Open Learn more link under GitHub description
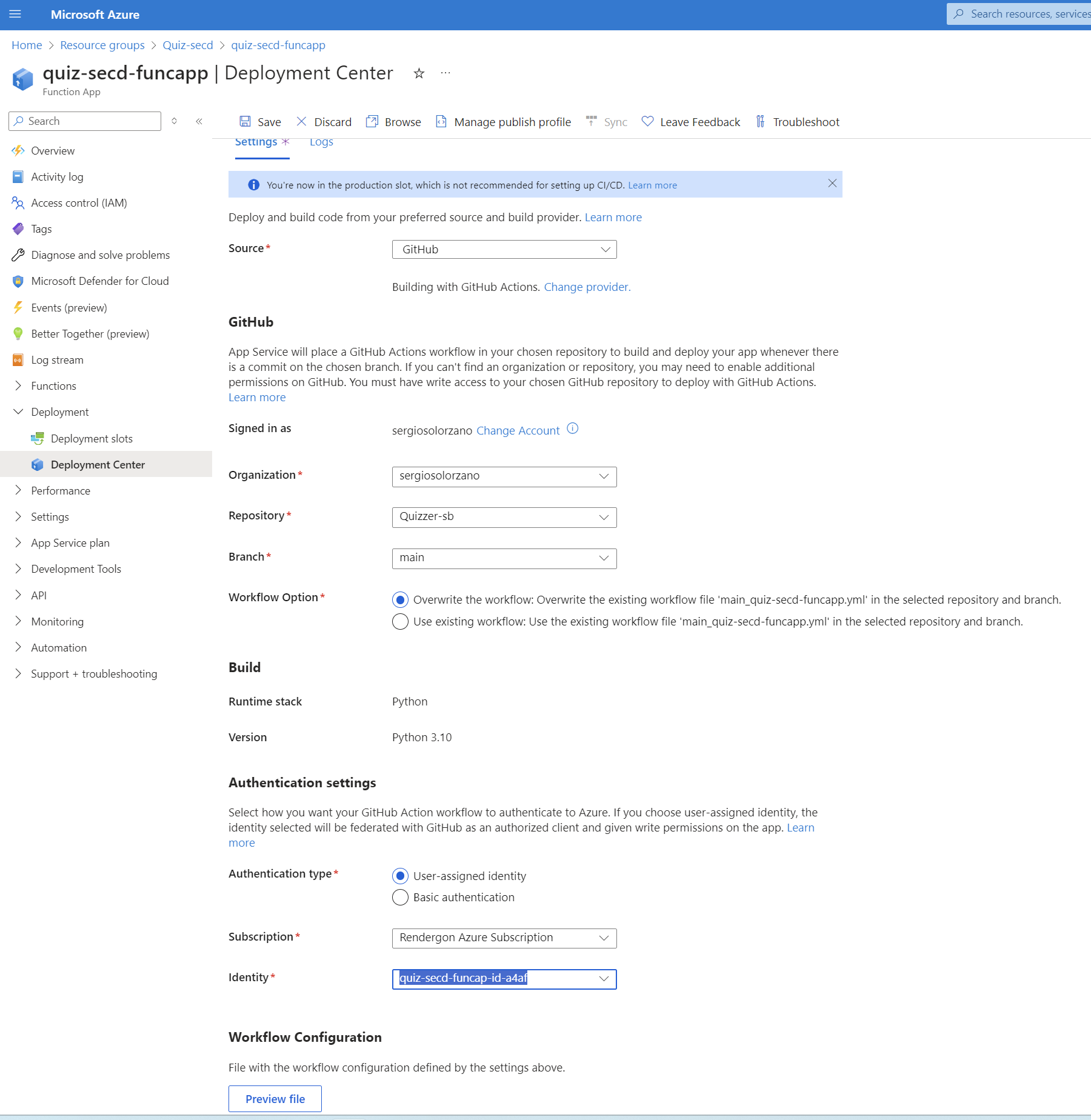Image resolution: width=1091 pixels, height=1120 pixels. click(257, 398)
